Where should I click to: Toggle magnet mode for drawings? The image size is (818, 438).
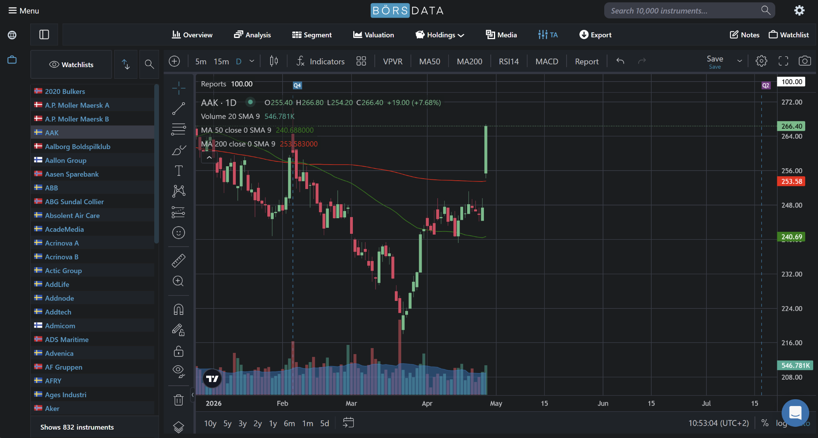click(178, 309)
